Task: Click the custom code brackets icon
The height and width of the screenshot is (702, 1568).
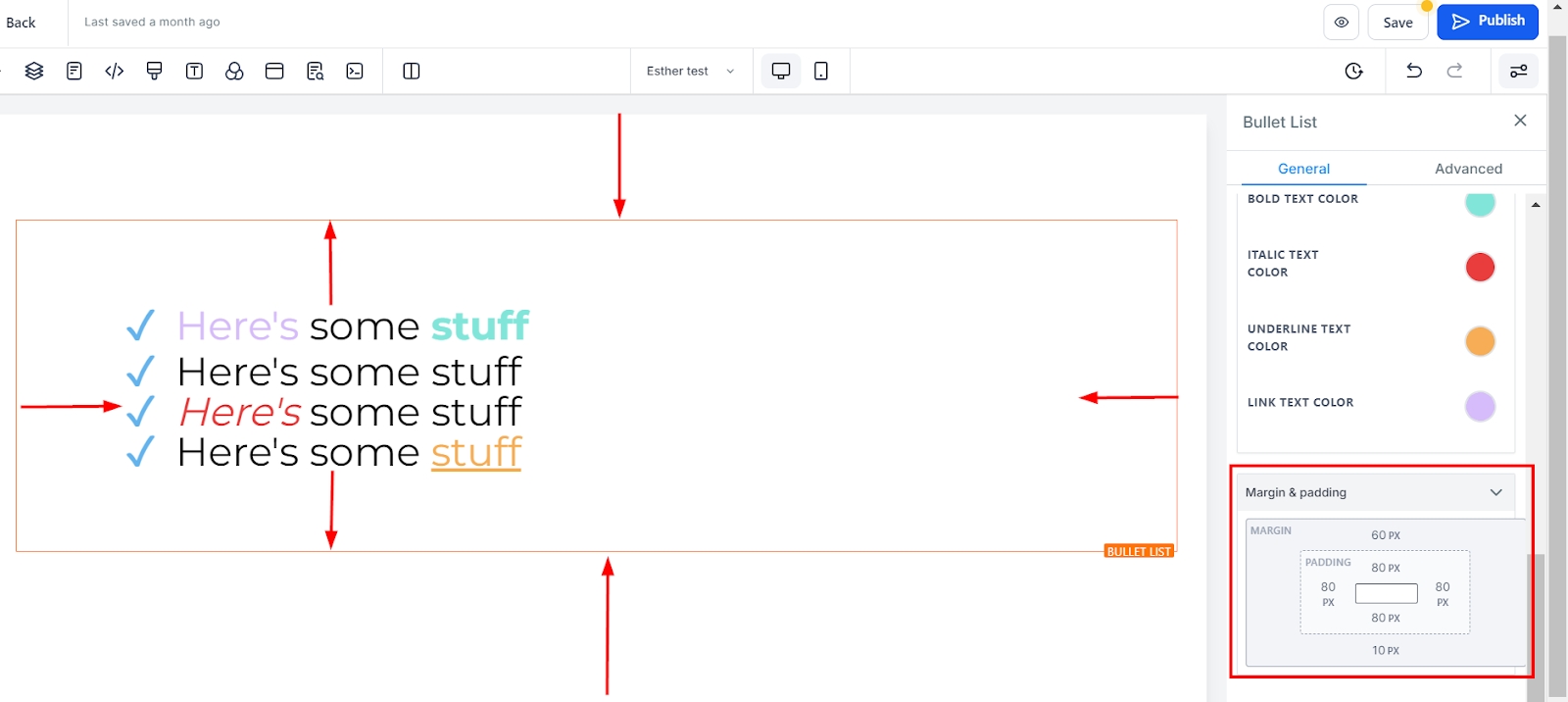Action: tap(115, 71)
